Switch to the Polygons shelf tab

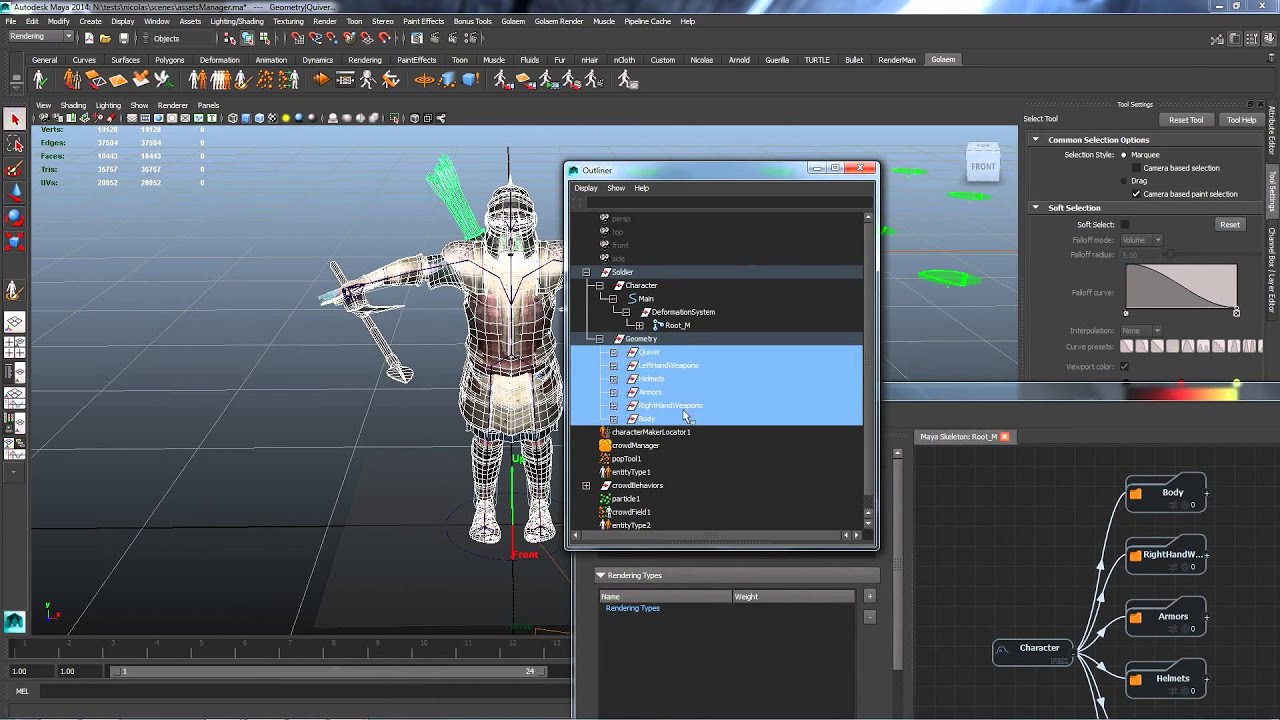click(169, 59)
